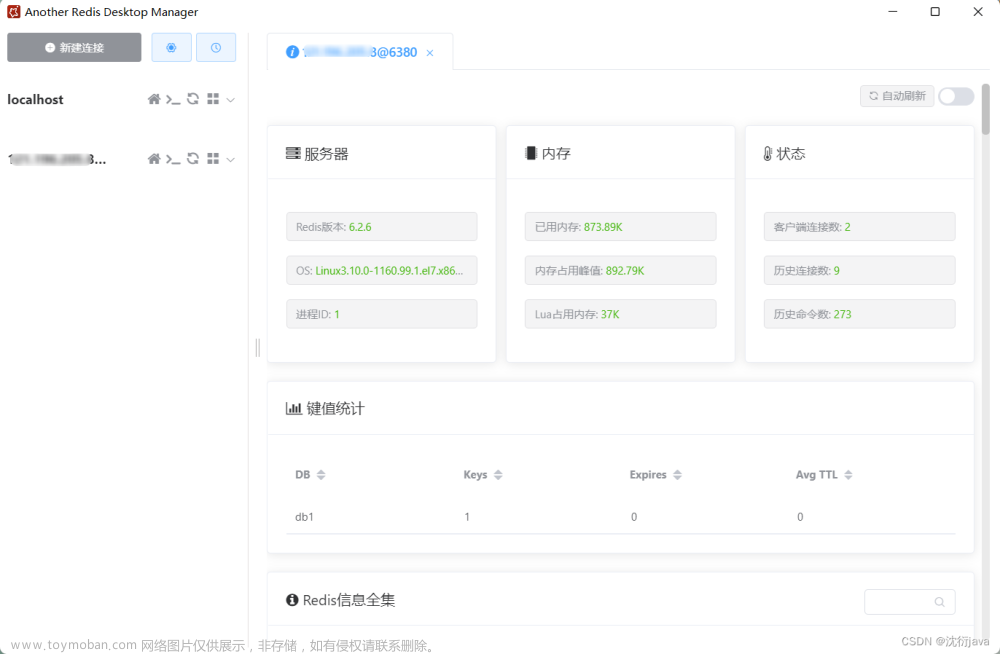The width and height of the screenshot is (1000, 654).
Task: Expand the blurred-IP connection chevron
Action: (231, 160)
